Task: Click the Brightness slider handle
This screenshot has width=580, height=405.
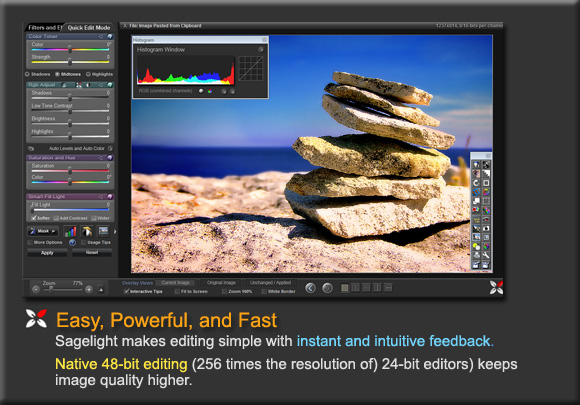Action: (x=70, y=123)
